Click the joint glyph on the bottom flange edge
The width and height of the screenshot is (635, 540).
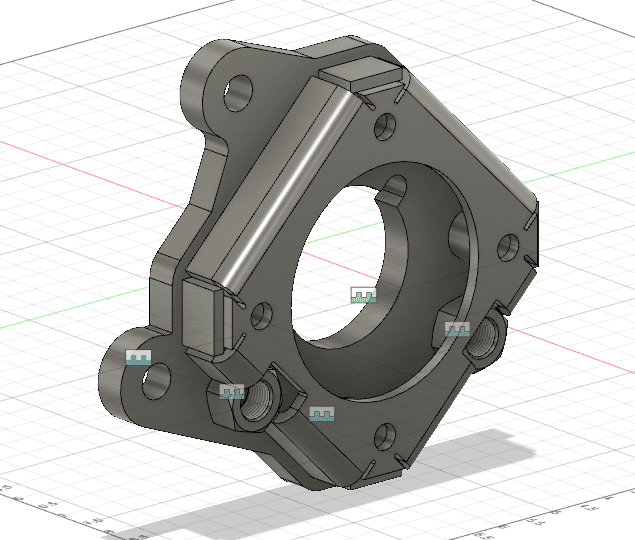pyautogui.click(x=322, y=413)
